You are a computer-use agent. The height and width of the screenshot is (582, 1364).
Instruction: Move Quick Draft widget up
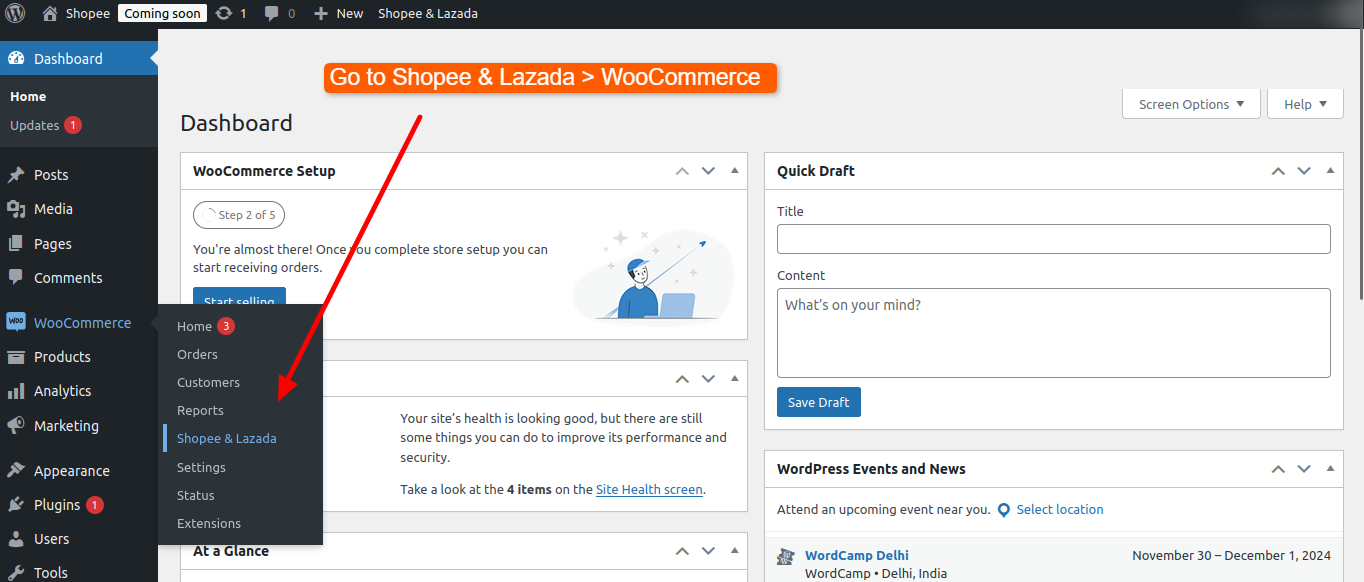1278,171
